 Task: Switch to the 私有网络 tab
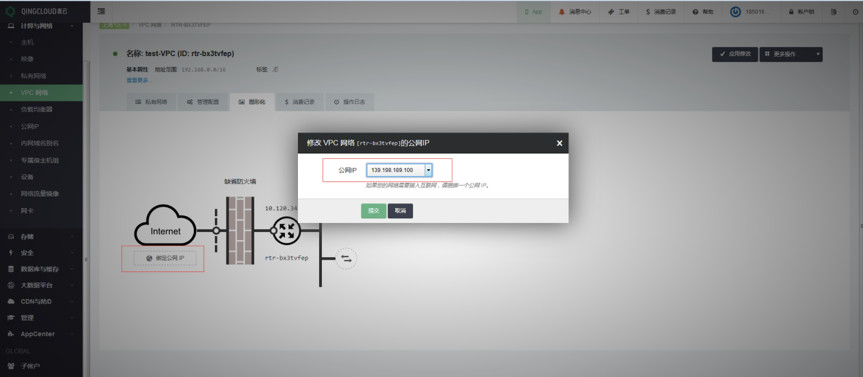151,102
